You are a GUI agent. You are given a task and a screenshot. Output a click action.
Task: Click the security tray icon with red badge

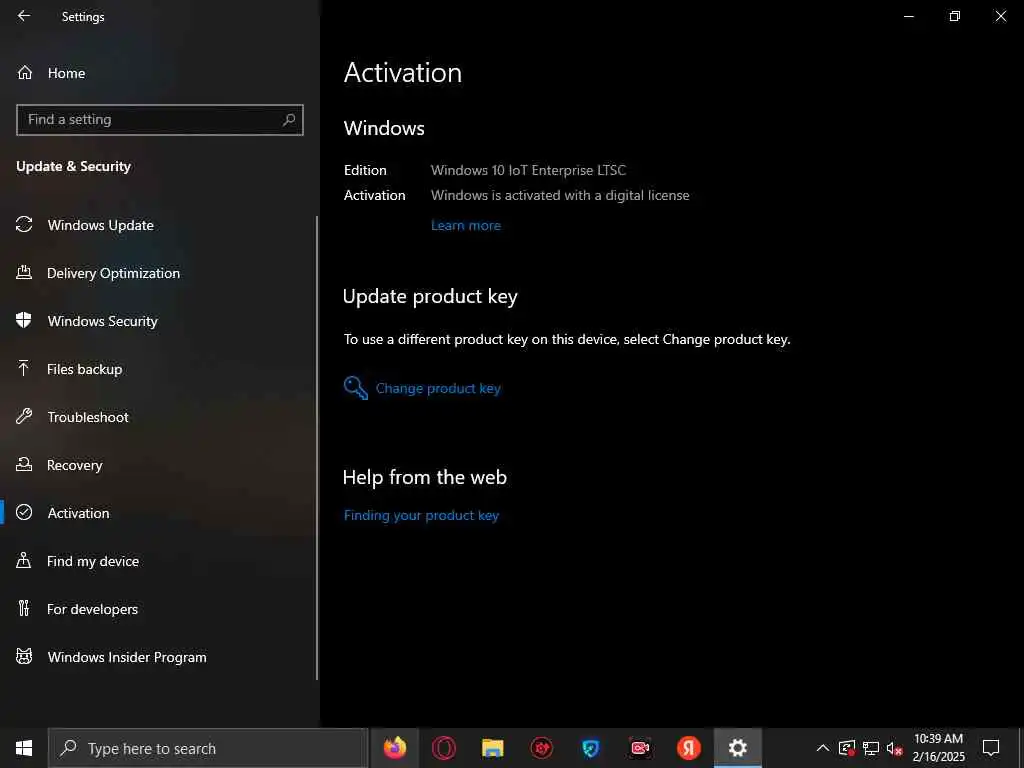point(847,748)
